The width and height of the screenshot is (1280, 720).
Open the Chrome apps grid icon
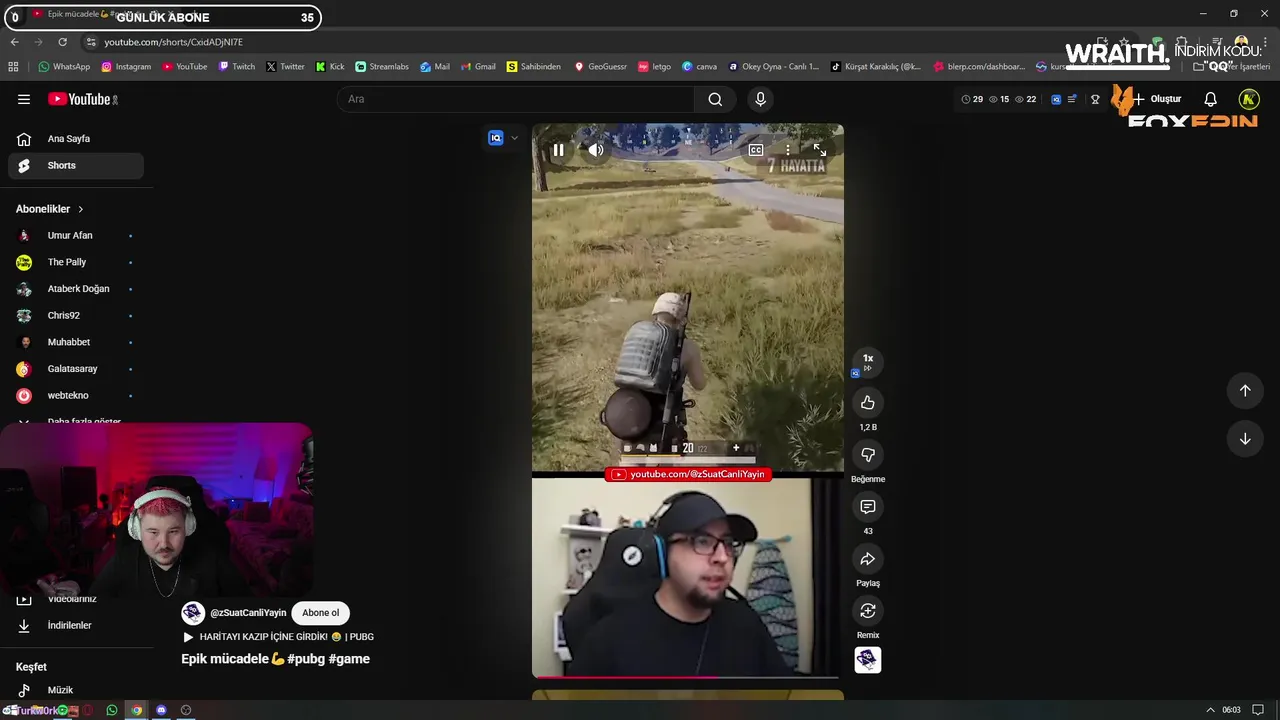point(13,66)
